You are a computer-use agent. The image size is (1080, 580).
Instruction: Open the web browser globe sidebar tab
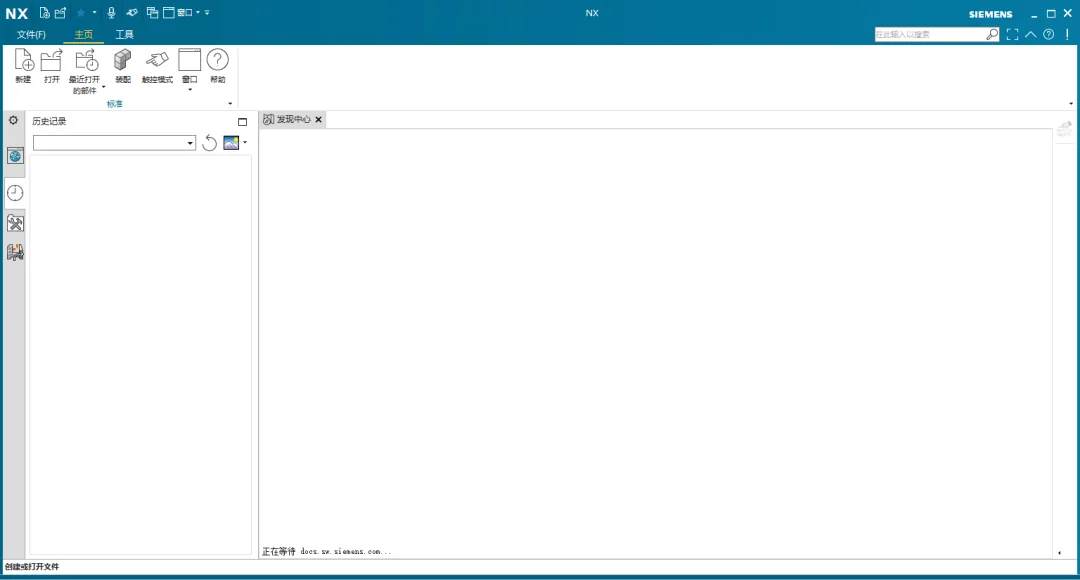[x=15, y=156]
